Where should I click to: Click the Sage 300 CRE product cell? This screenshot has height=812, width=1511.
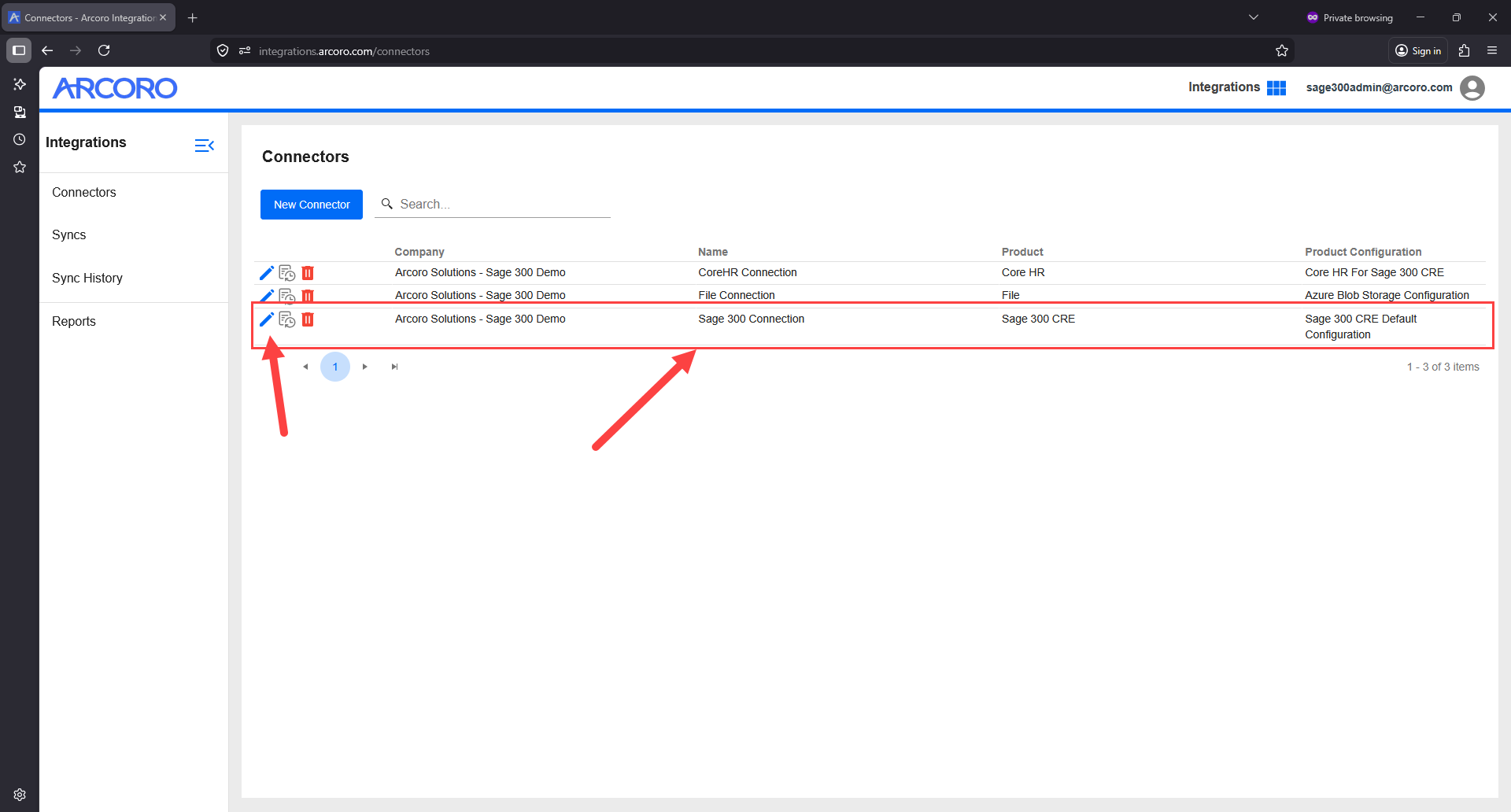pos(1038,319)
